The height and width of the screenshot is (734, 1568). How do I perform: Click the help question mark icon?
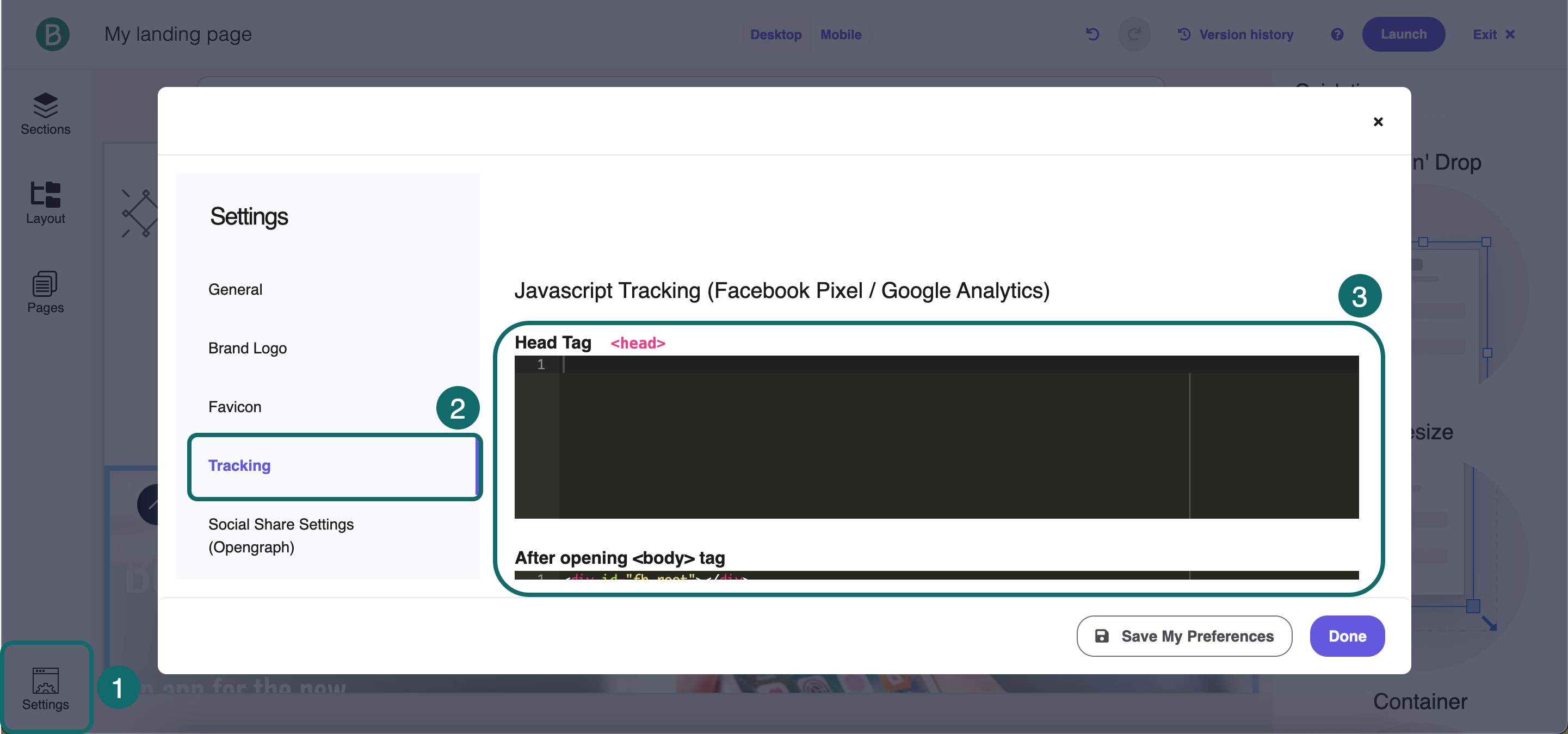(x=1337, y=34)
